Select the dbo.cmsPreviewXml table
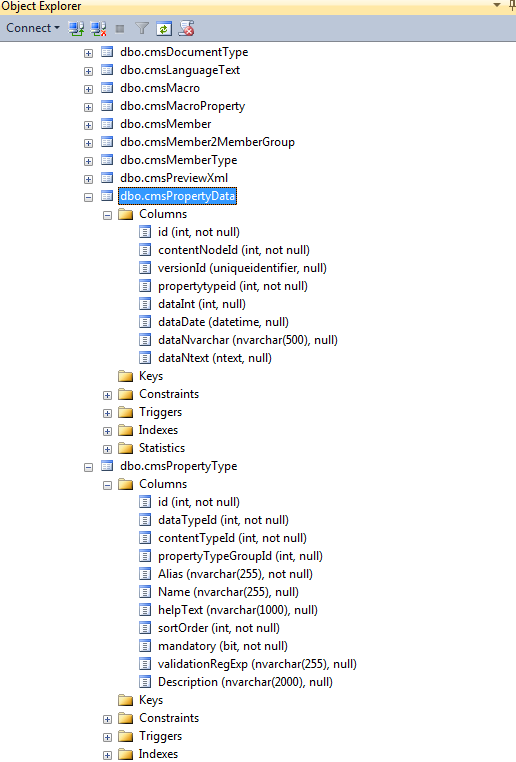The height and width of the screenshot is (762, 516). [x=174, y=178]
